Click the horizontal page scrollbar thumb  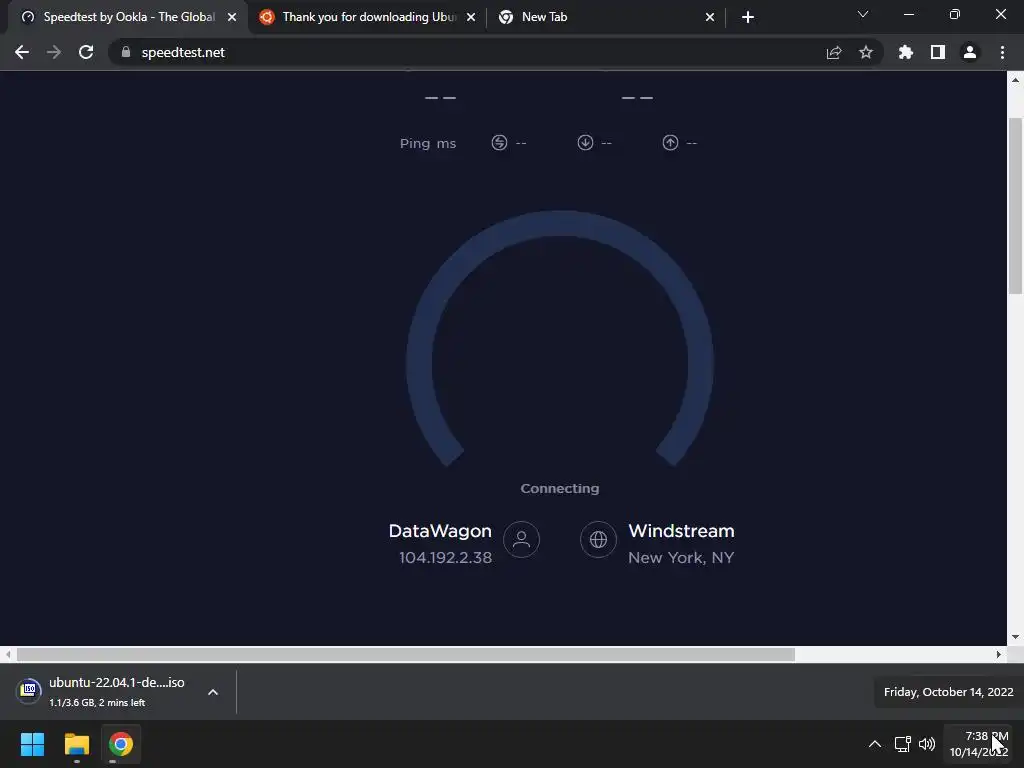click(x=406, y=654)
